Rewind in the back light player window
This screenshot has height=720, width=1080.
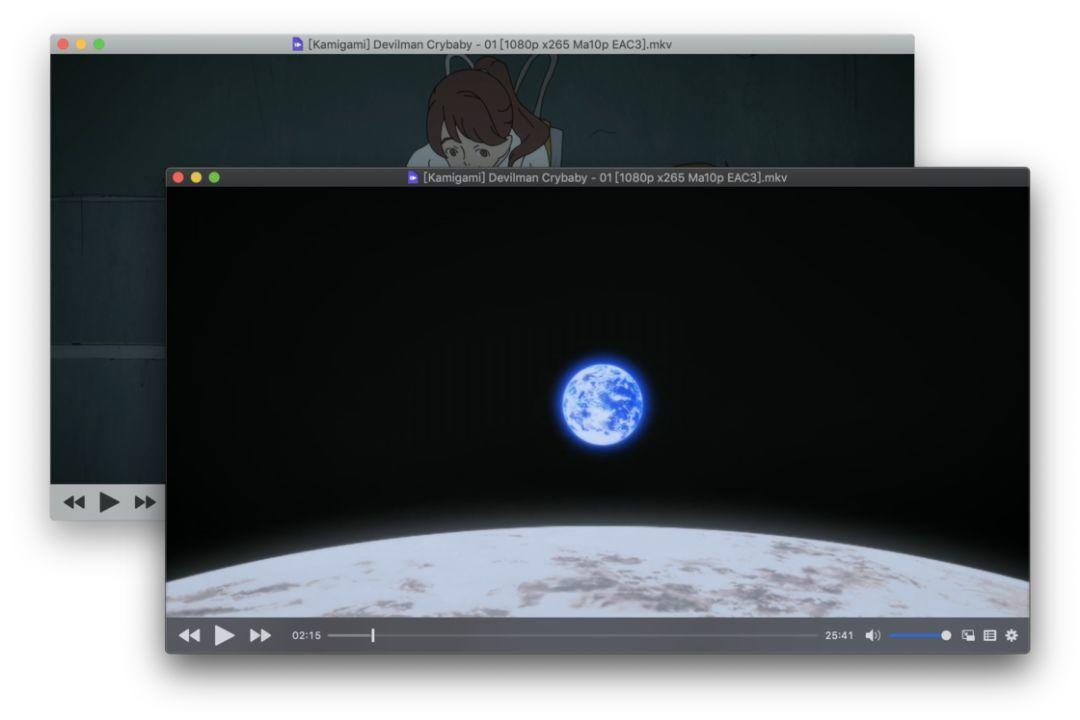(x=74, y=502)
